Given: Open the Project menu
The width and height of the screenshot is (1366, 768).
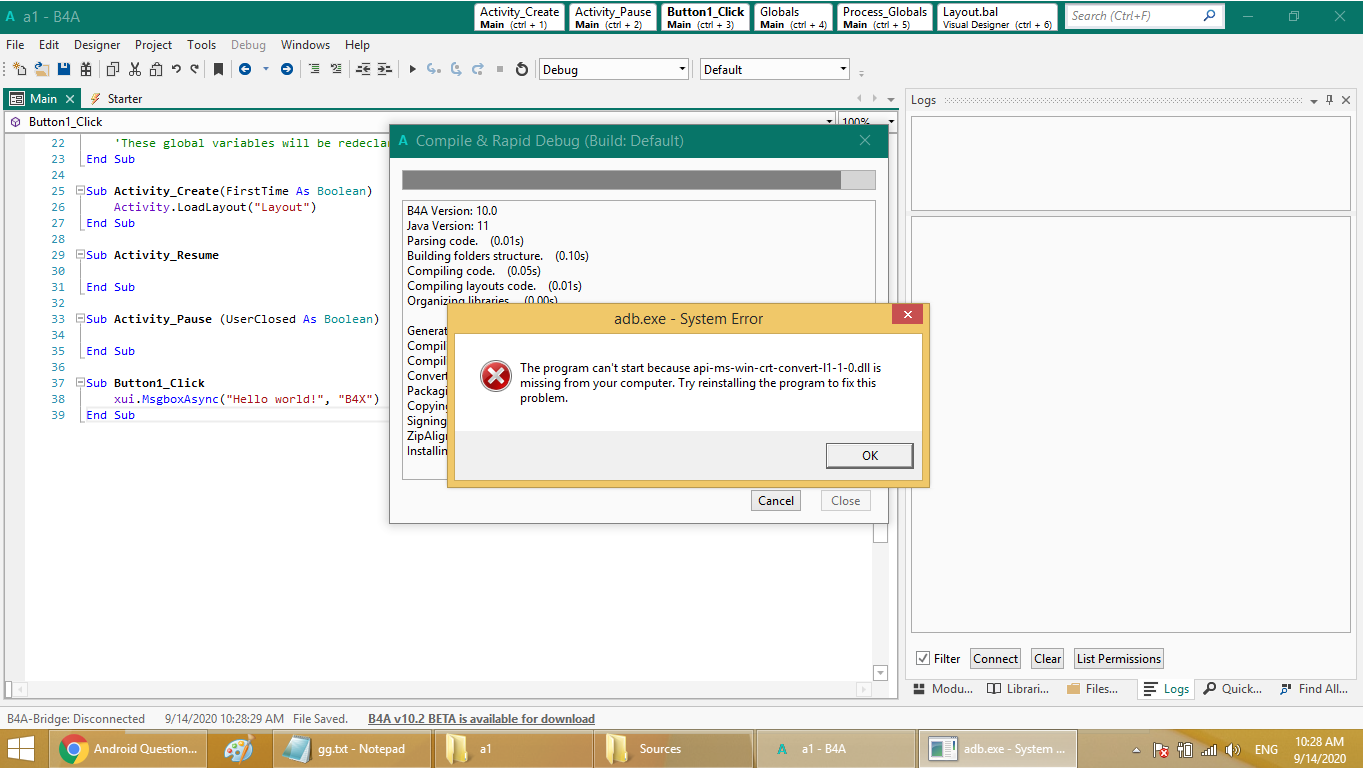Looking at the screenshot, I should tap(154, 45).
